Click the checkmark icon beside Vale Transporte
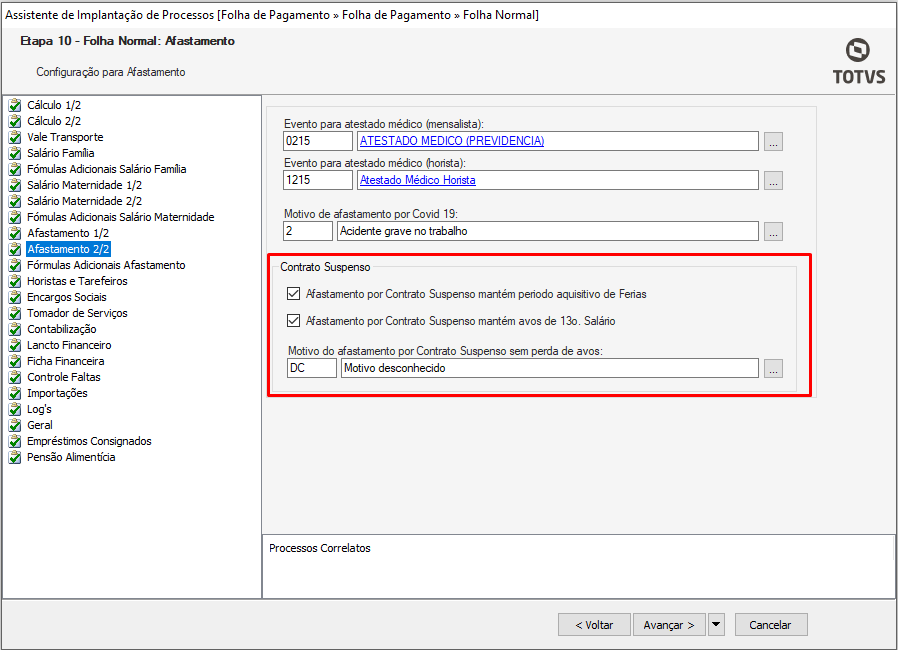This screenshot has width=898, height=650. 15,137
